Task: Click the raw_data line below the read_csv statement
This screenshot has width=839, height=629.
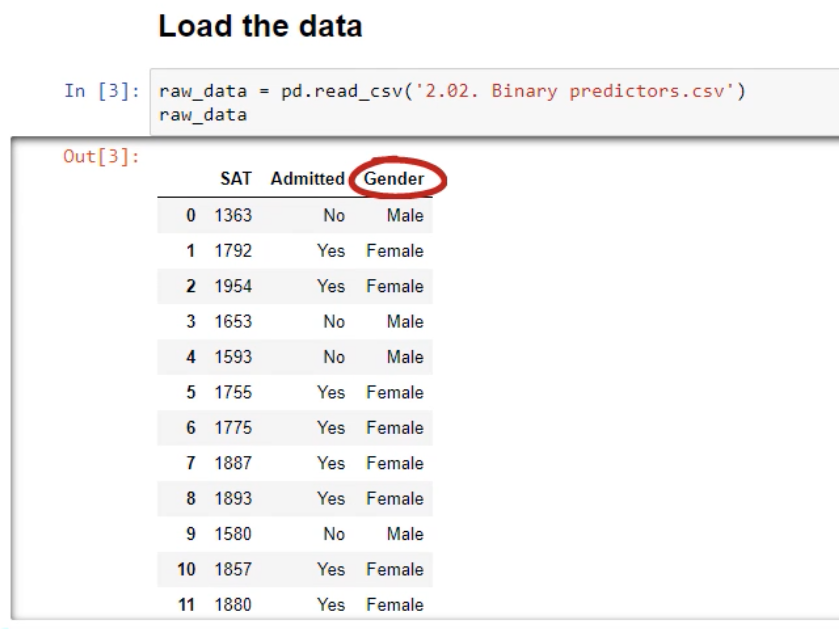Action: pos(203,115)
